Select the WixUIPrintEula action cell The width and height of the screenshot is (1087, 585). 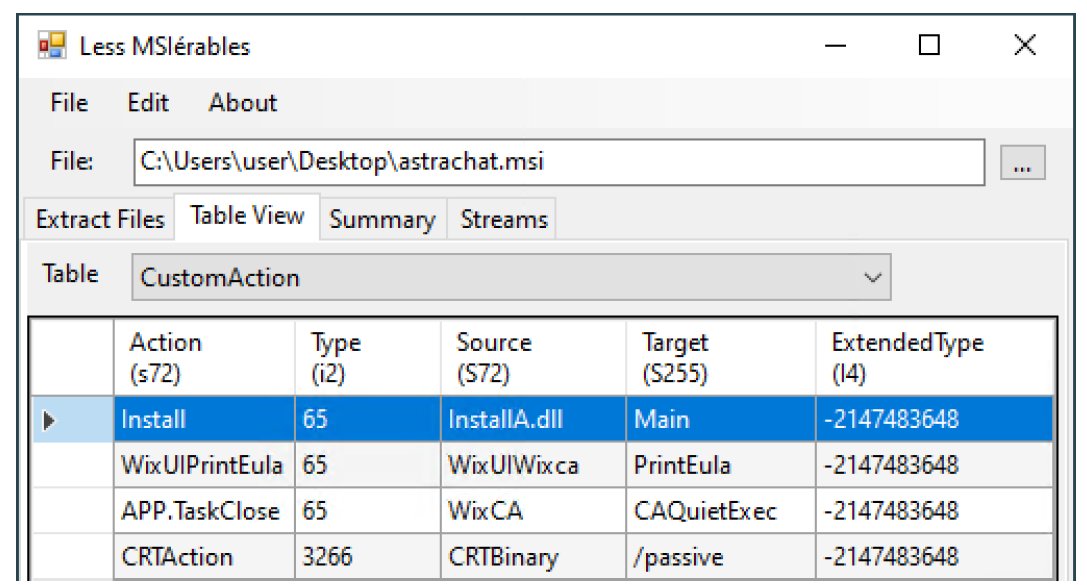click(203, 466)
